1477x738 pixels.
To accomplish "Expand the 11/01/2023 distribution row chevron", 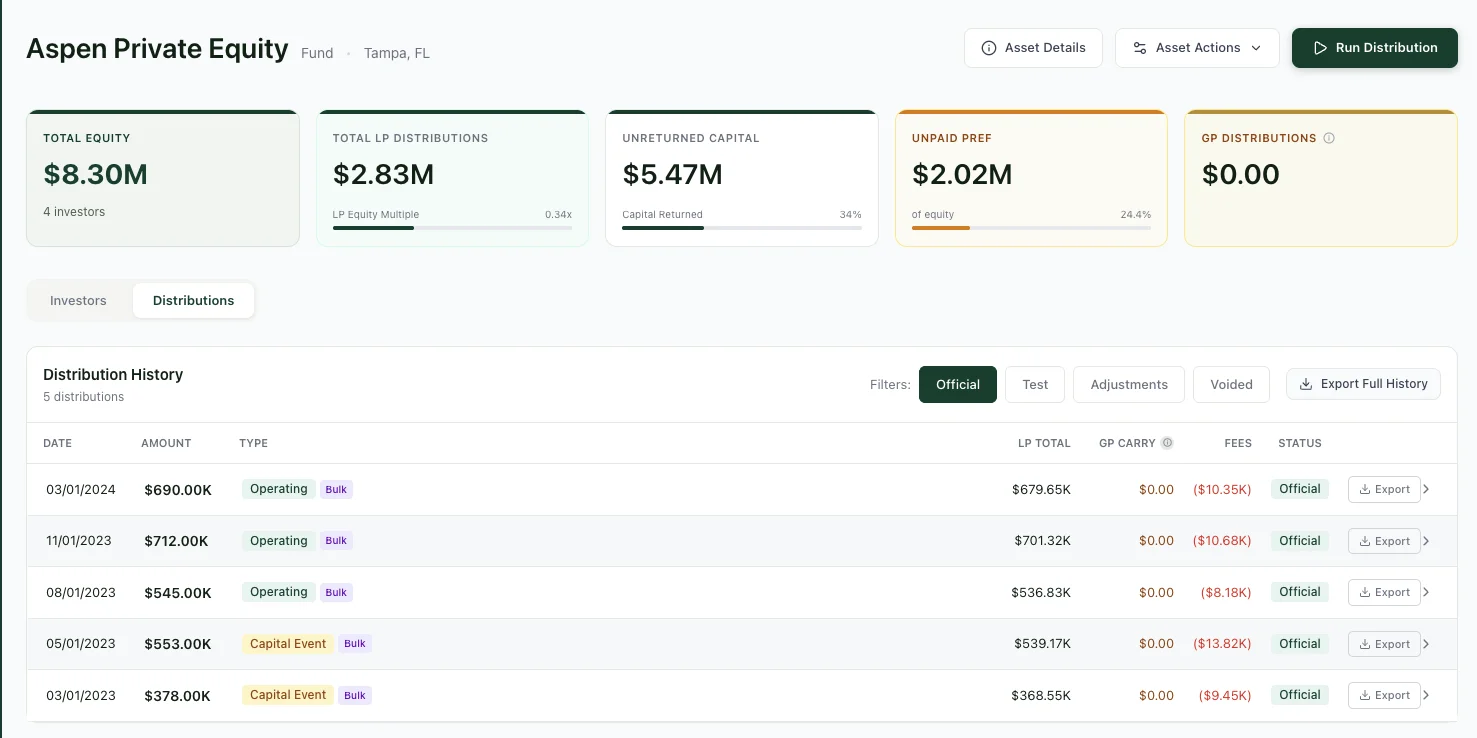I will point(1426,540).
